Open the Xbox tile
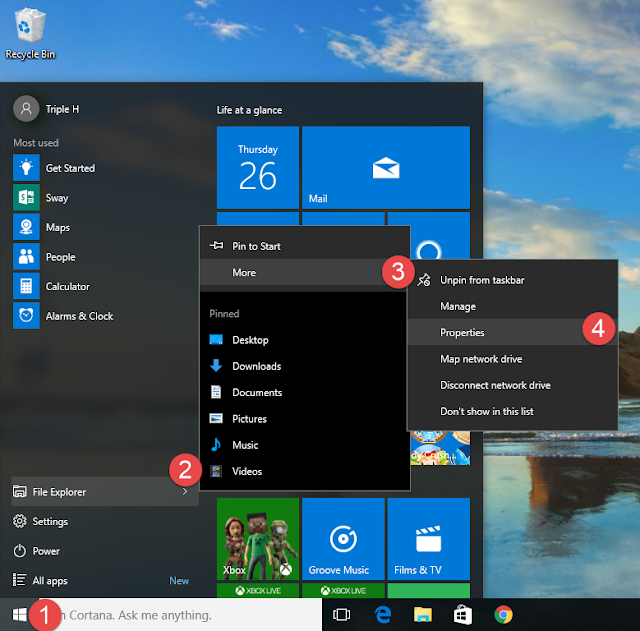Viewport: 640px width, 631px height. click(258, 539)
